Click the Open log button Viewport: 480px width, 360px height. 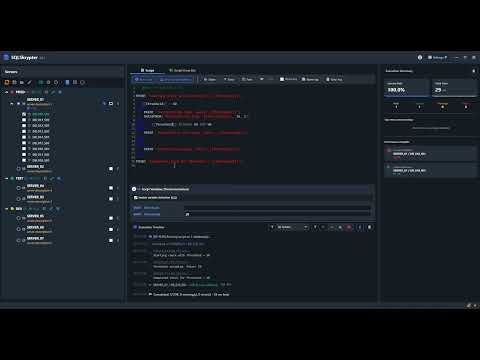(x=310, y=79)
